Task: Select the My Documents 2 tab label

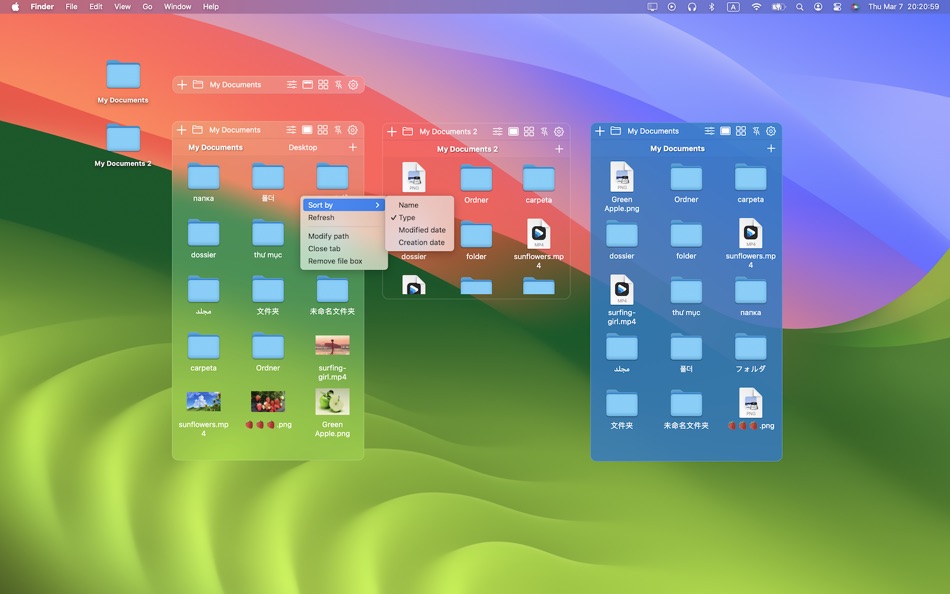Action: pos(467,149)
